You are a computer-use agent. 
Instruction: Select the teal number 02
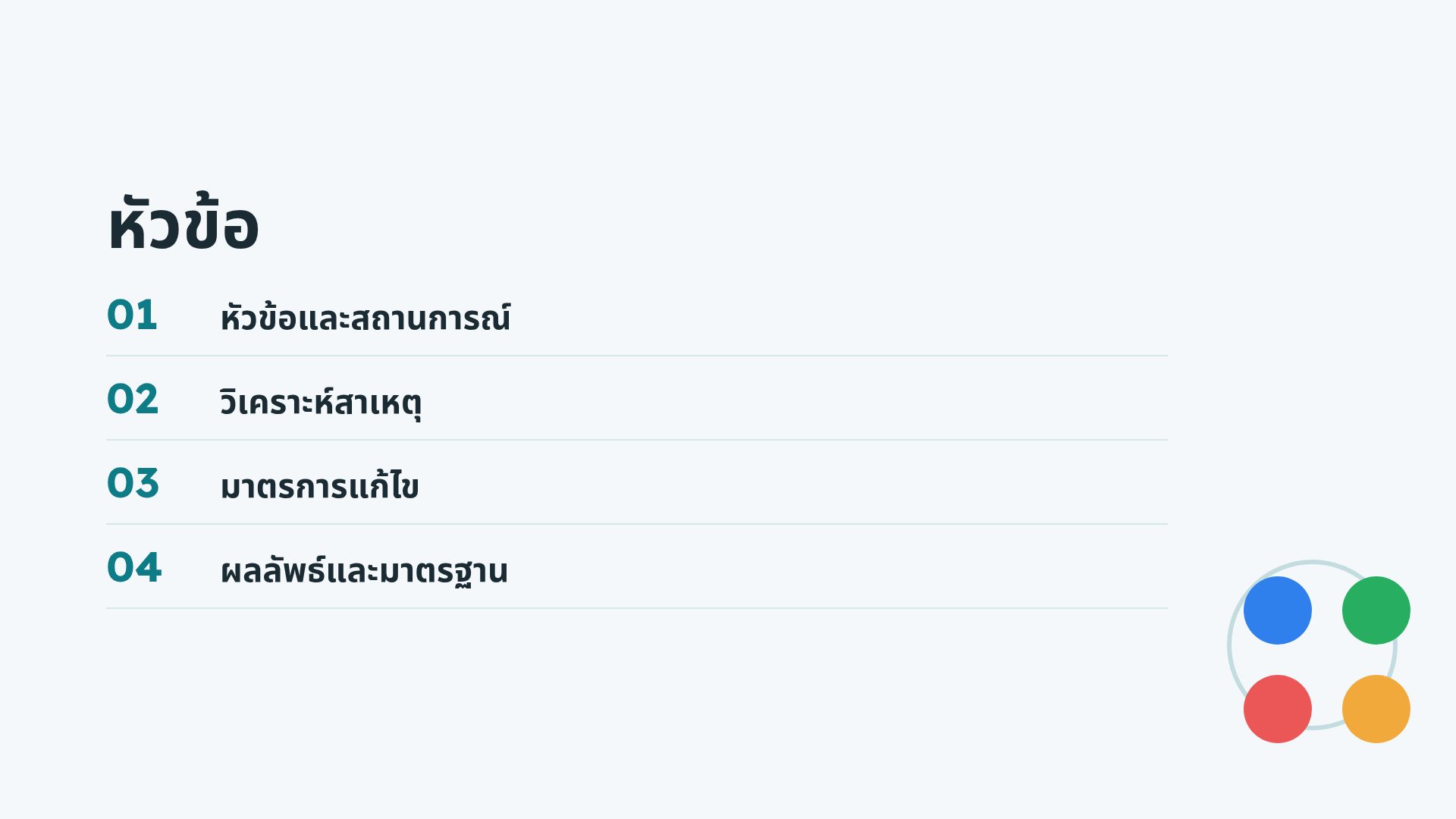(133, 399)
